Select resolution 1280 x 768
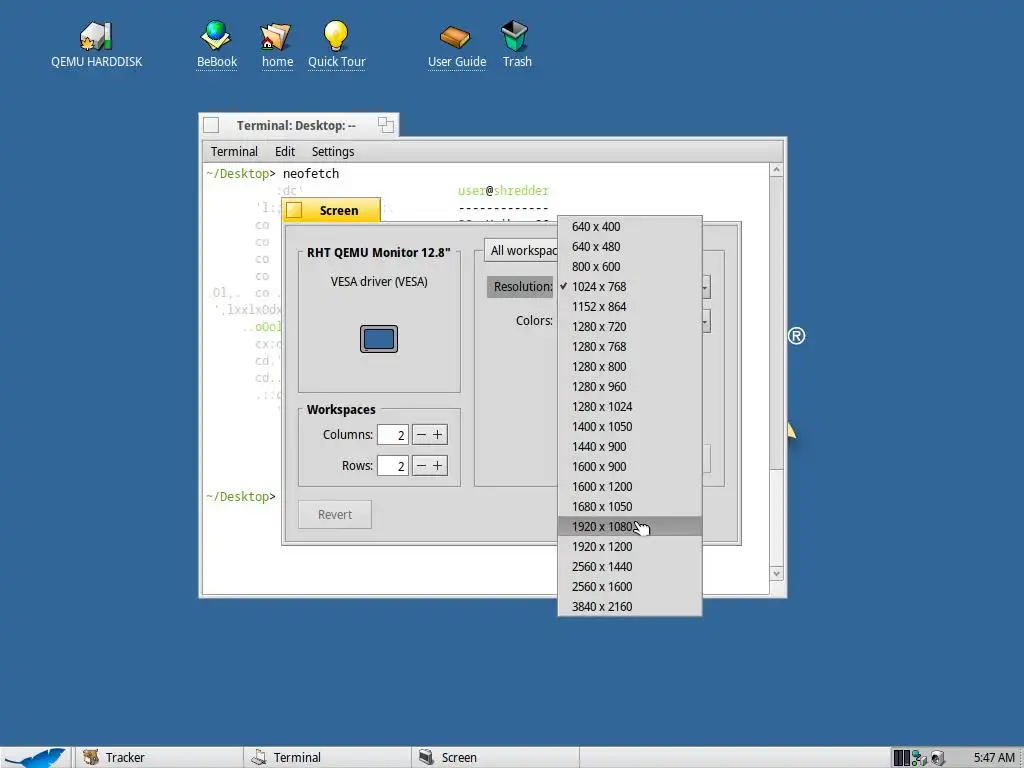The image size is (1024, 768). point(630,347)
